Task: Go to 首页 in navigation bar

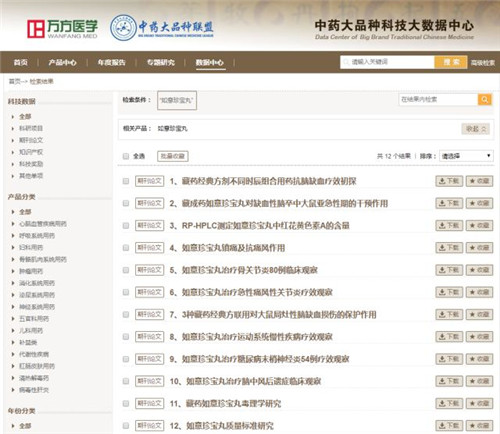Action: point(21,62)
